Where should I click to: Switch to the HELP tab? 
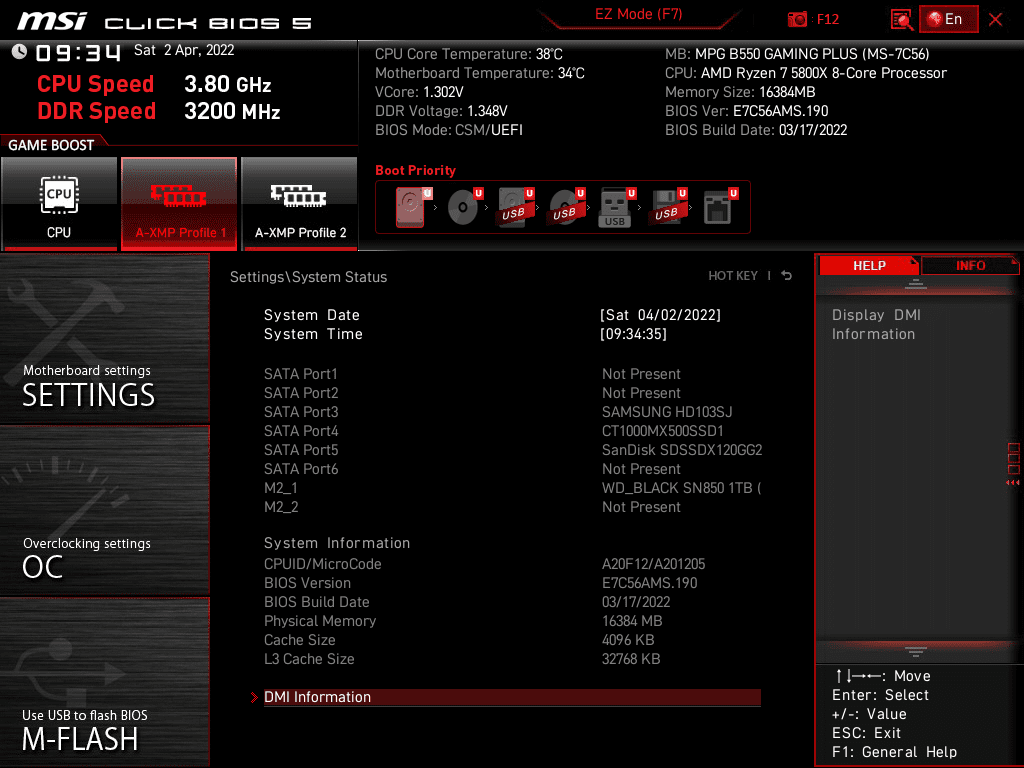coord(869,266)
